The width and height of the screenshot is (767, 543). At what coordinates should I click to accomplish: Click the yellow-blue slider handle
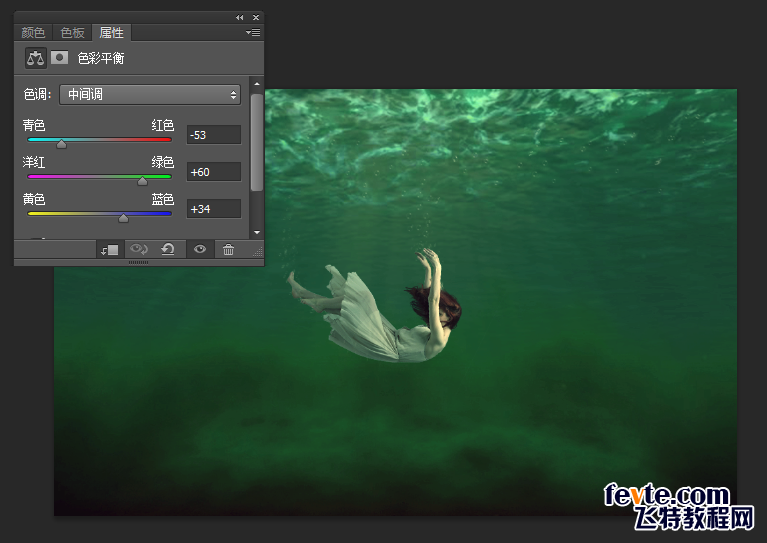[123, 218]
